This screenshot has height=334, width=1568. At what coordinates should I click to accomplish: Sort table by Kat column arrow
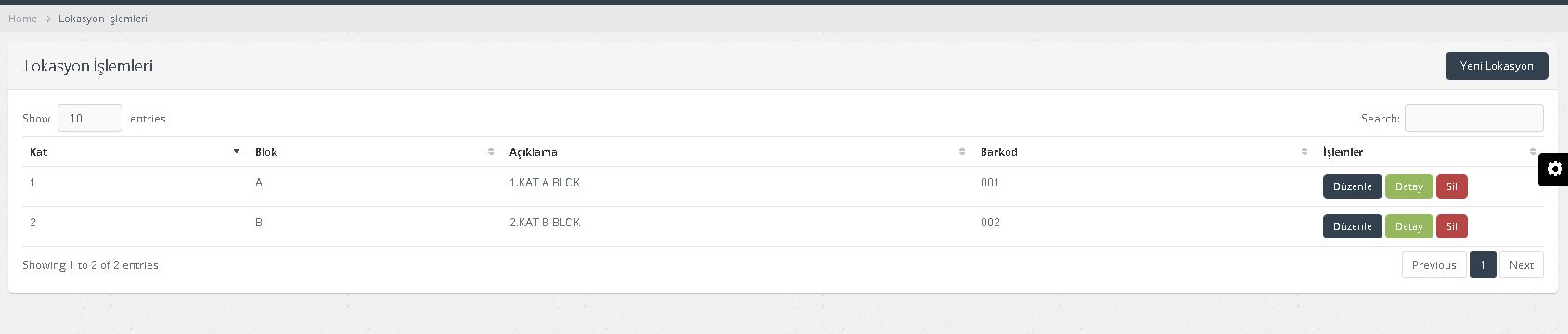[x=237, y=151]
